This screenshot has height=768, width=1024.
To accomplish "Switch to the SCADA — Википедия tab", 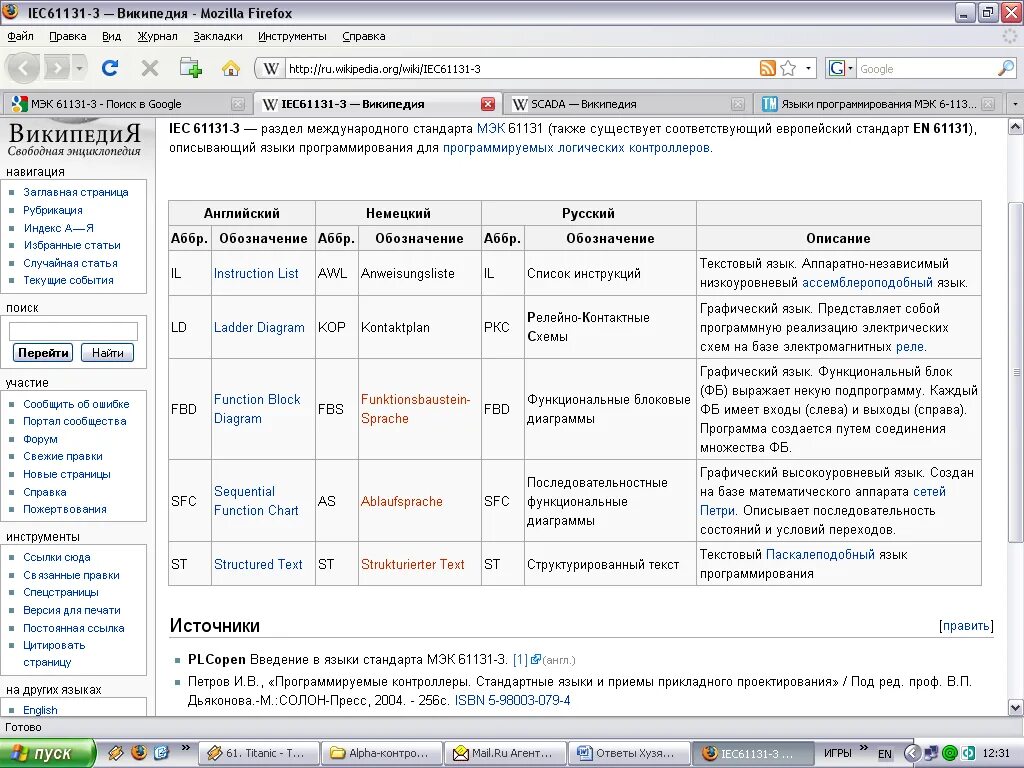I will click(627, 104).
